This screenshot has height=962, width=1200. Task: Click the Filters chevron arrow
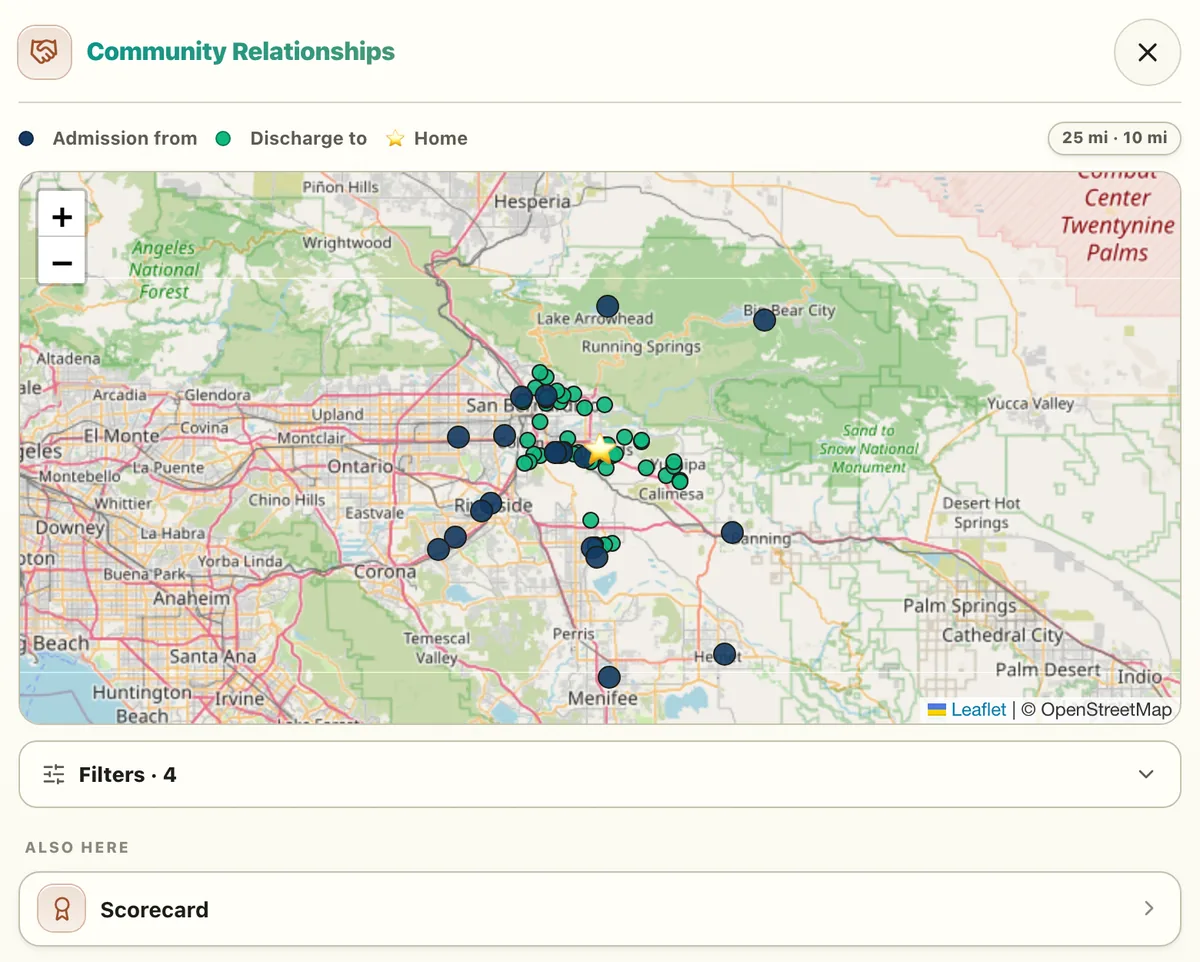click(x=1146, y=774)
